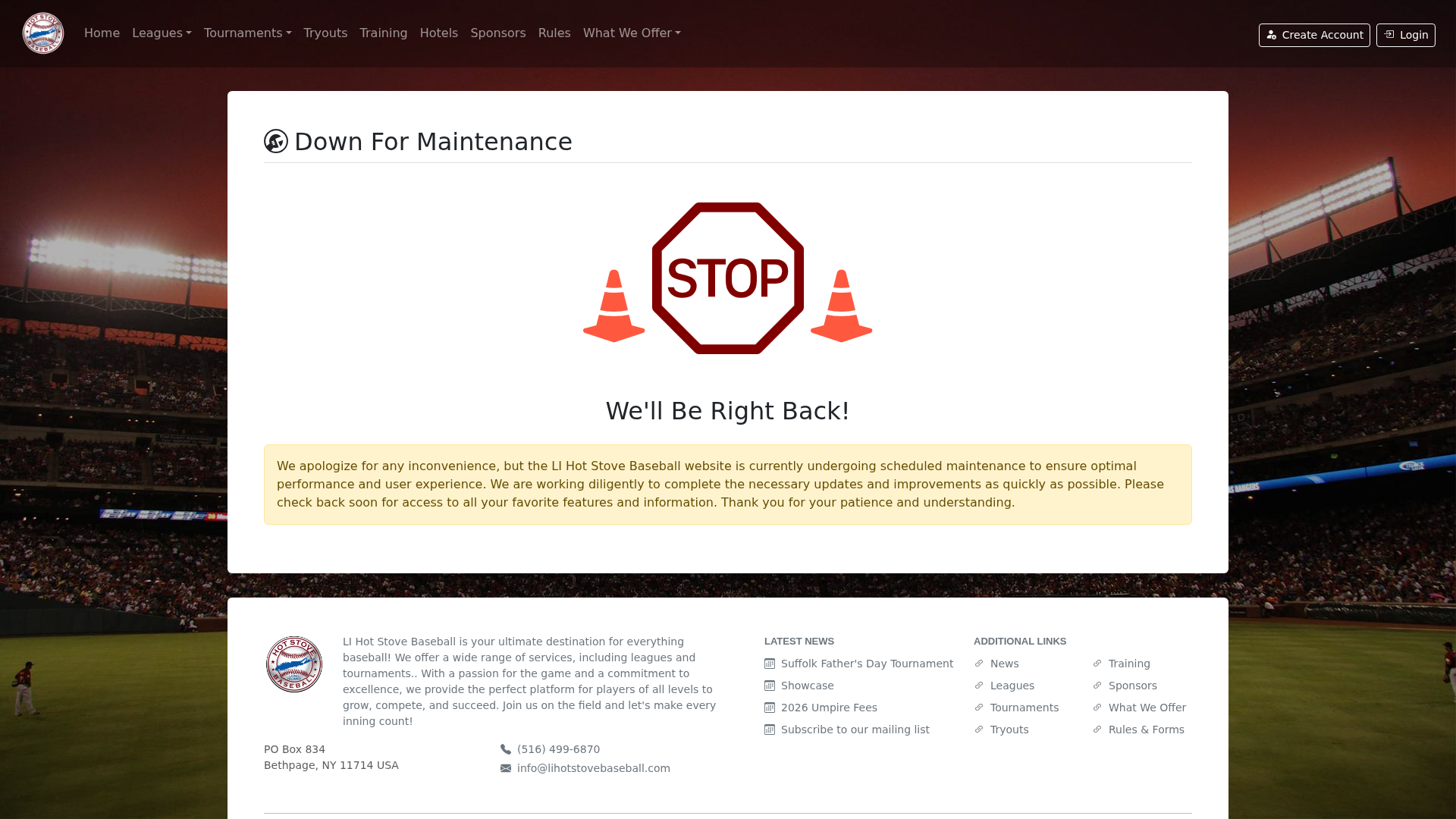Click the PO Box 834 address text
The width and height of the screenshot is (1456, 819).
click(294, 749)
